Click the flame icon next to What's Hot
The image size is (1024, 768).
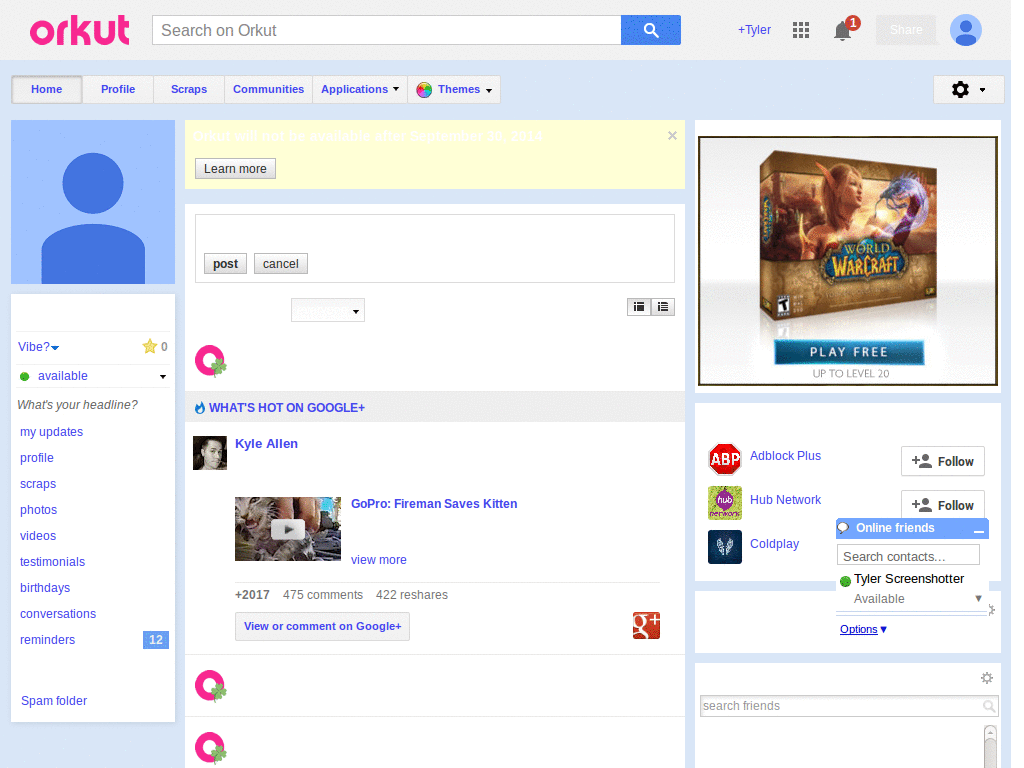pos(200,408)
